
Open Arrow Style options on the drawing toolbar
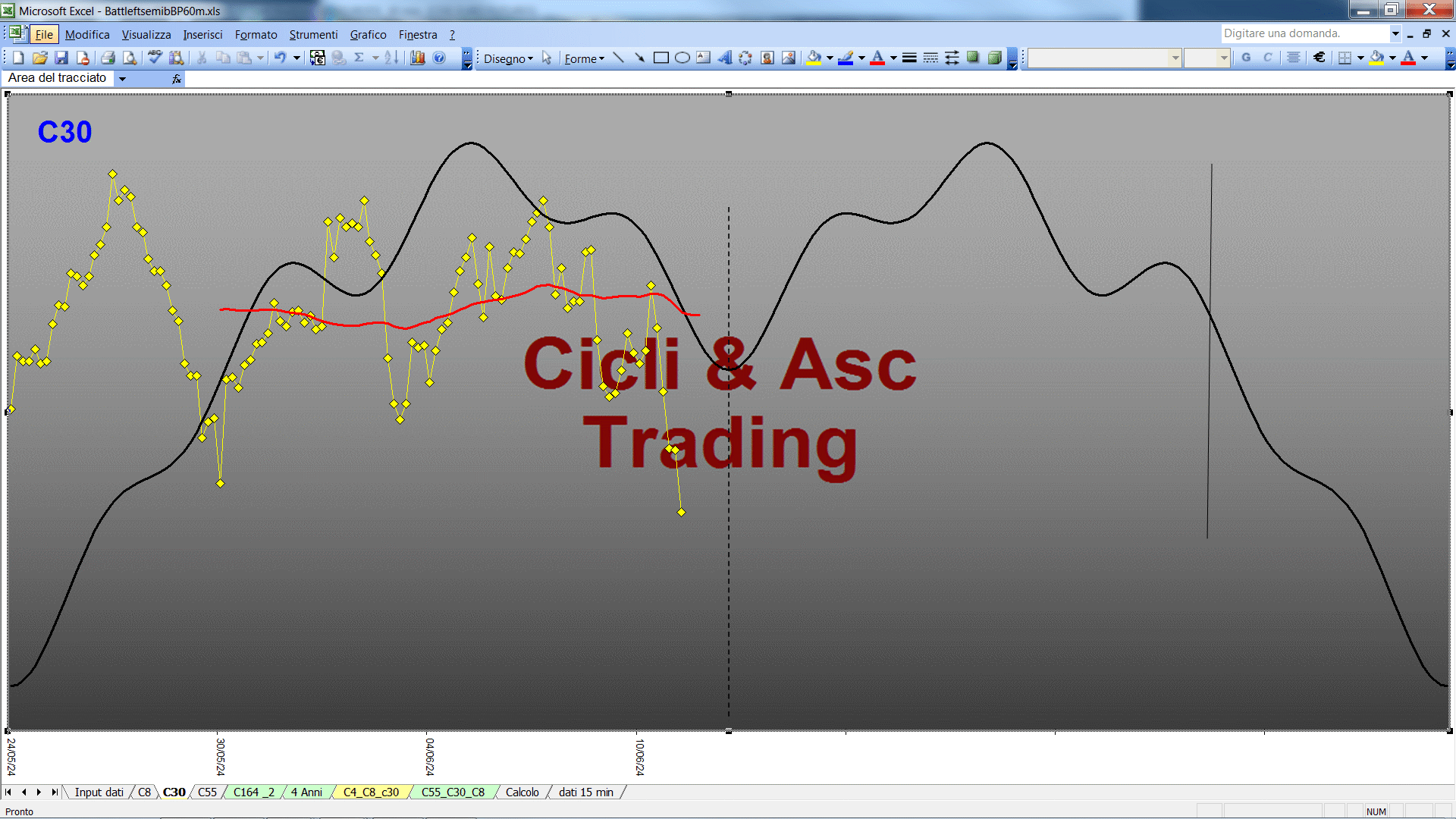952,58
